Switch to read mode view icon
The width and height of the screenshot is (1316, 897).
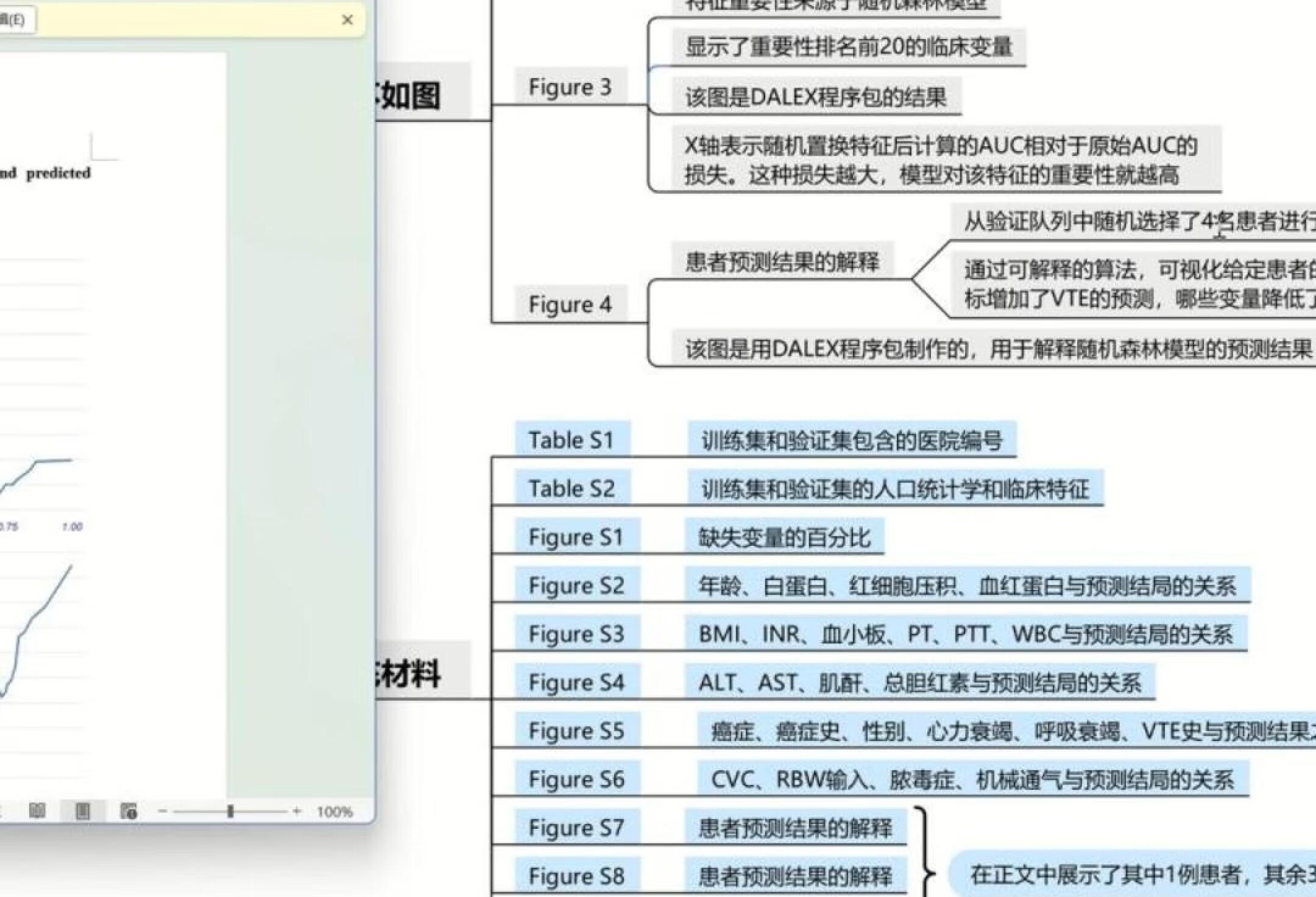[x=37, y=810]
